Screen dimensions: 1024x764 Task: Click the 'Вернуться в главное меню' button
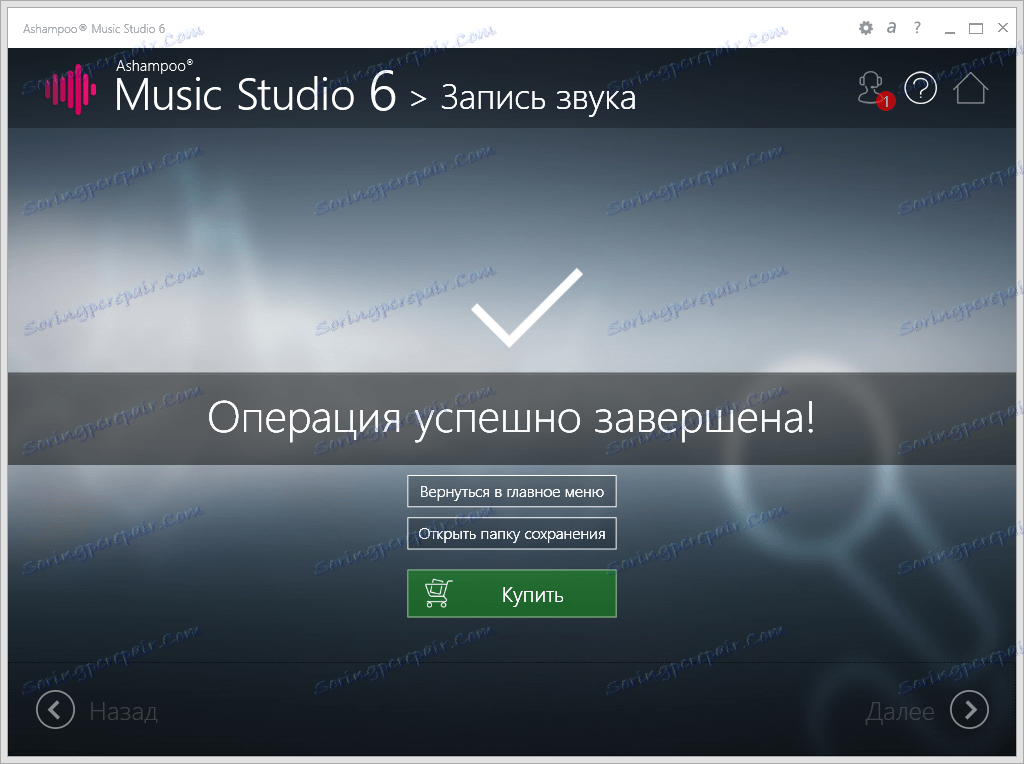pos(511,492)
